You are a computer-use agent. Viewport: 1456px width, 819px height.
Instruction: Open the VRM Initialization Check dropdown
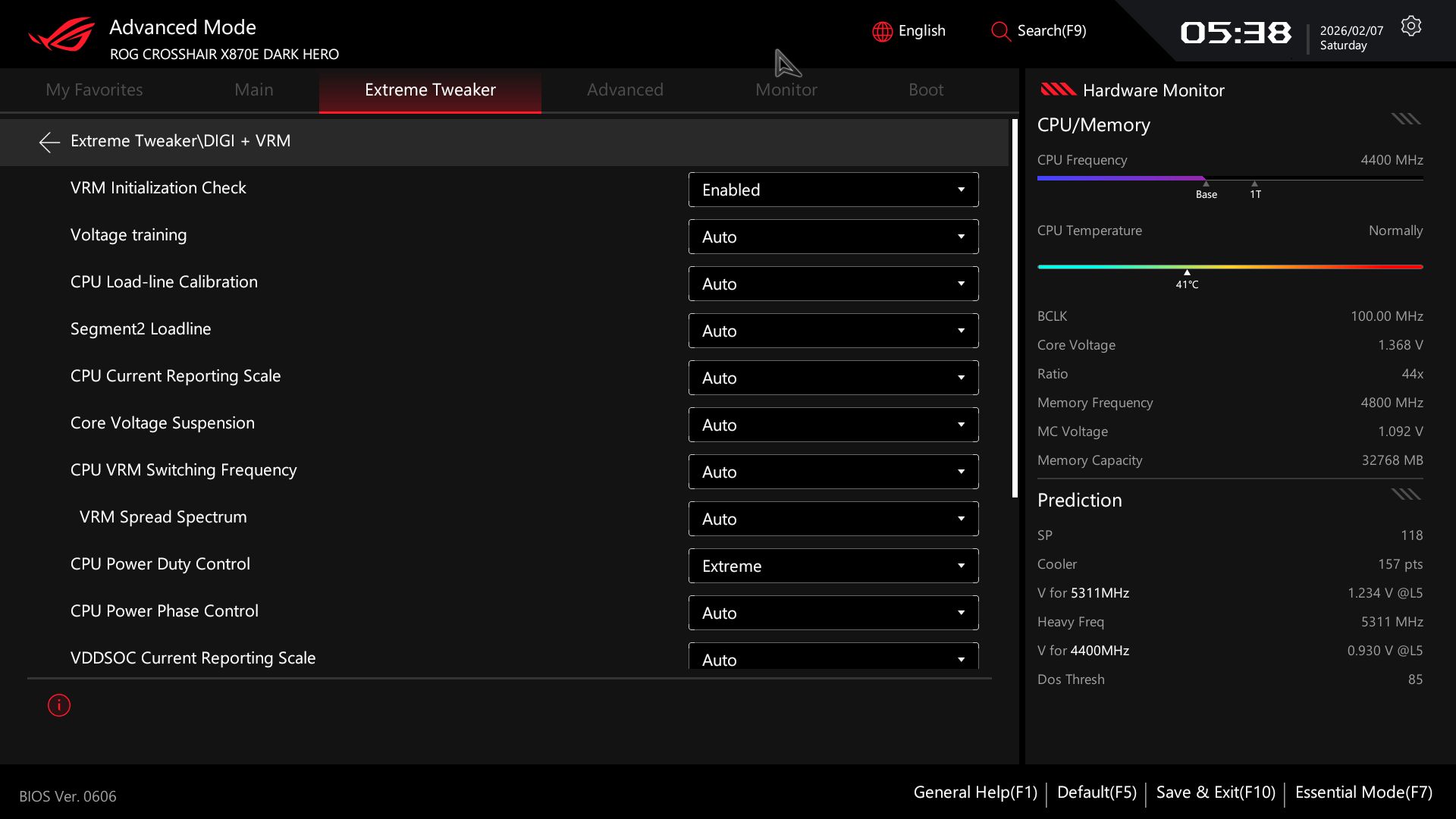(x=833, y=190)
